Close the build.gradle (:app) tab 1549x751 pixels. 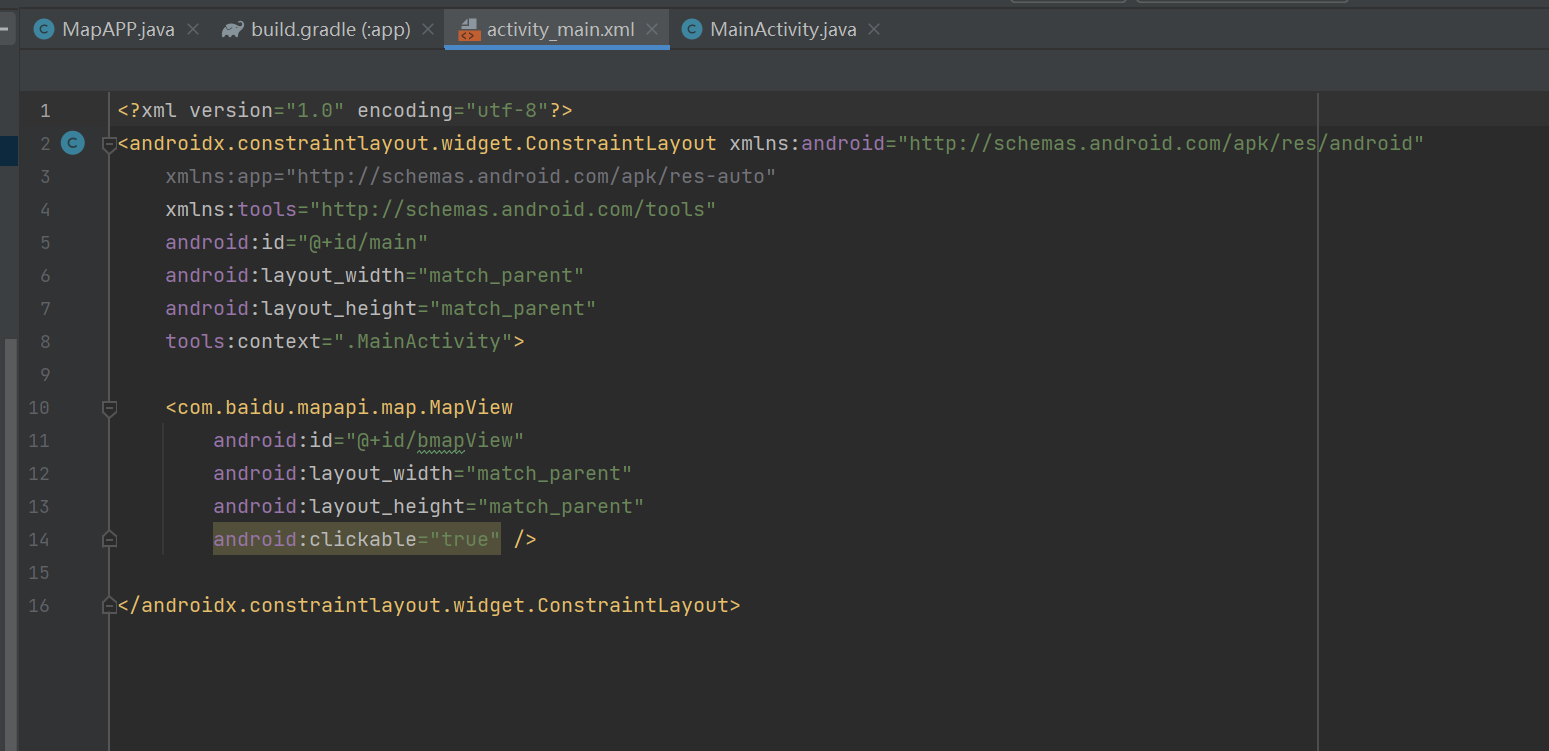[428, 29]
